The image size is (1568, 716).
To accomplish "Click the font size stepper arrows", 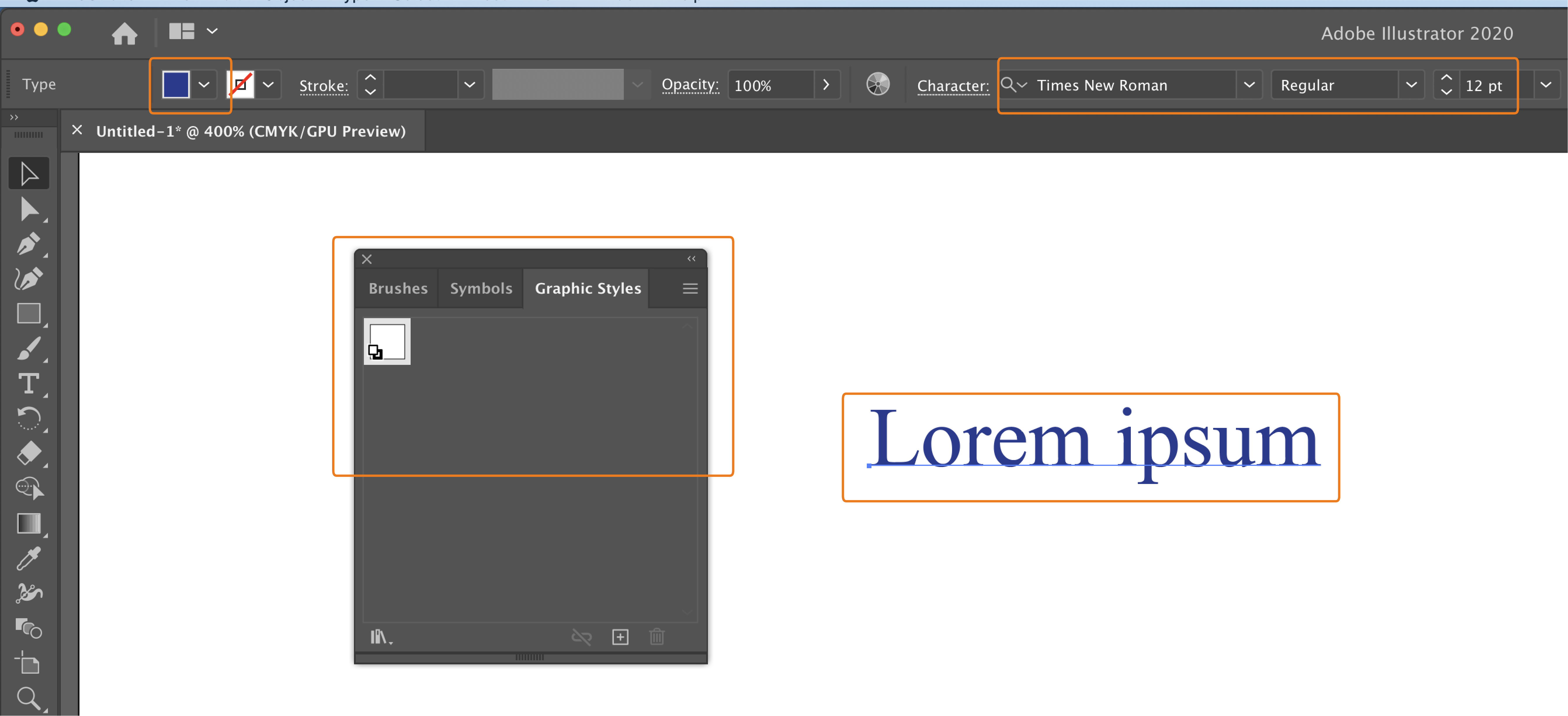I will 1446,85.
